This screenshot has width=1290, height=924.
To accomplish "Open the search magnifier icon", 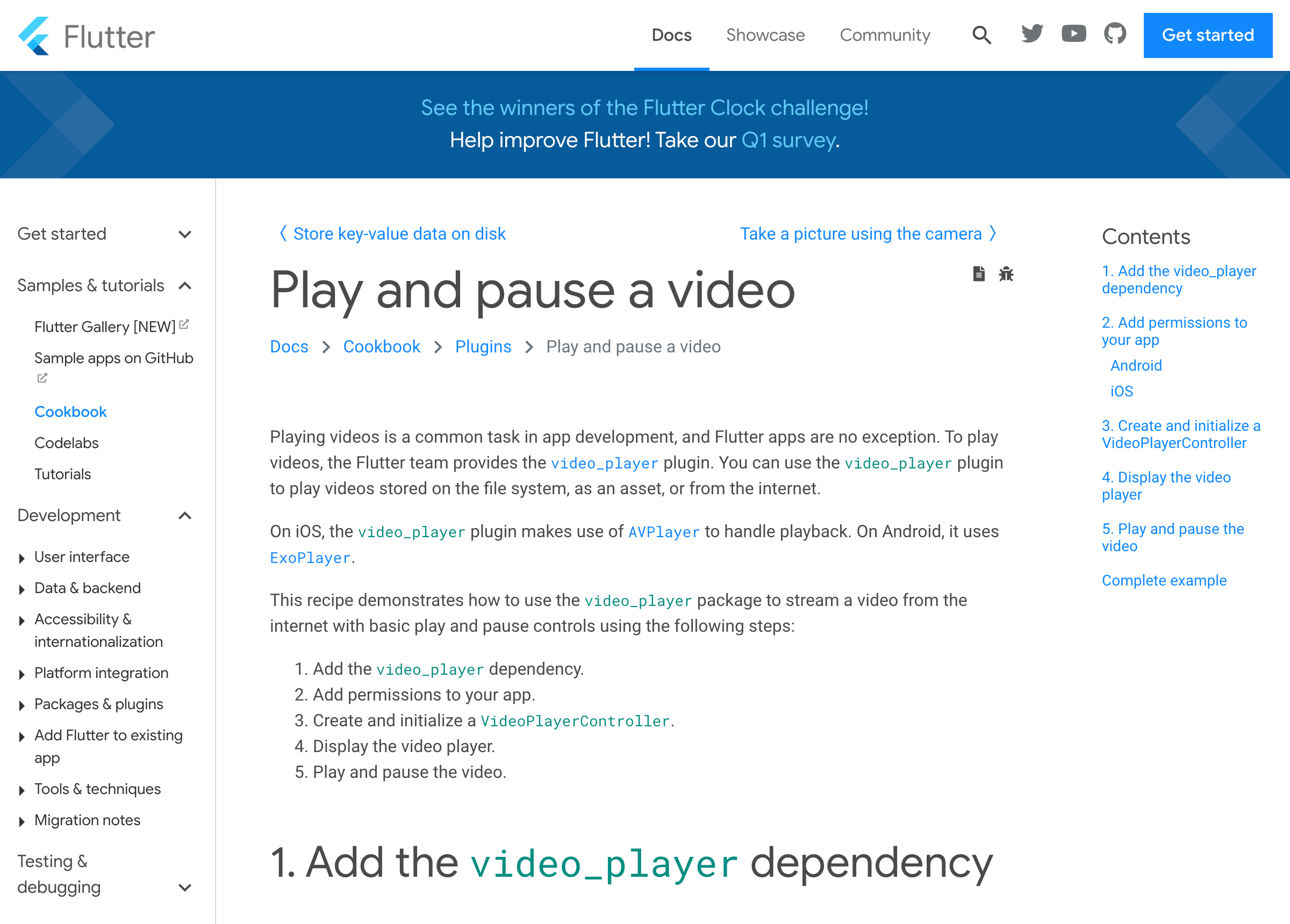I will tap(981, 35).
